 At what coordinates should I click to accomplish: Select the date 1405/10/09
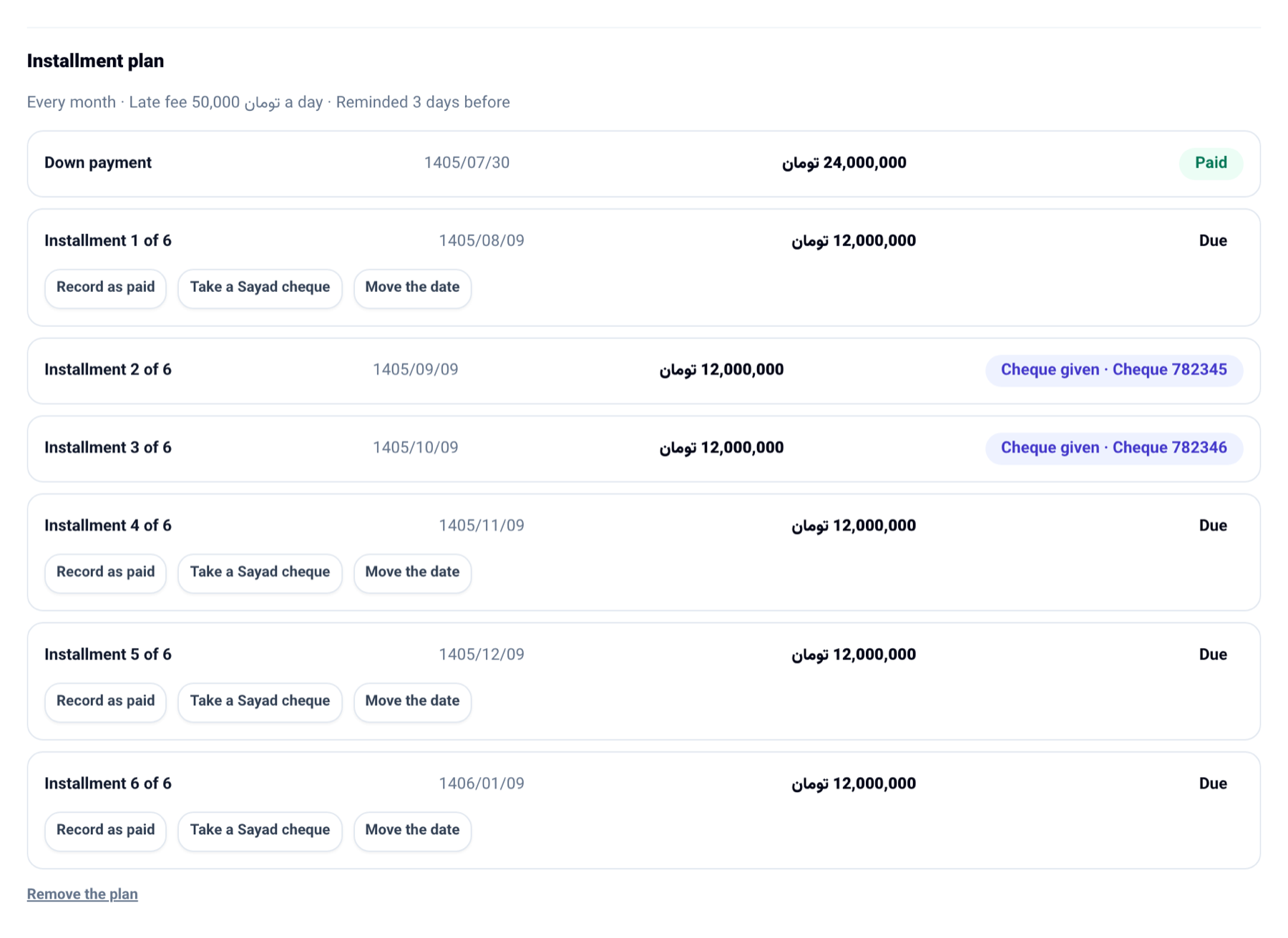pyautogui.click(x=415, y=448)
